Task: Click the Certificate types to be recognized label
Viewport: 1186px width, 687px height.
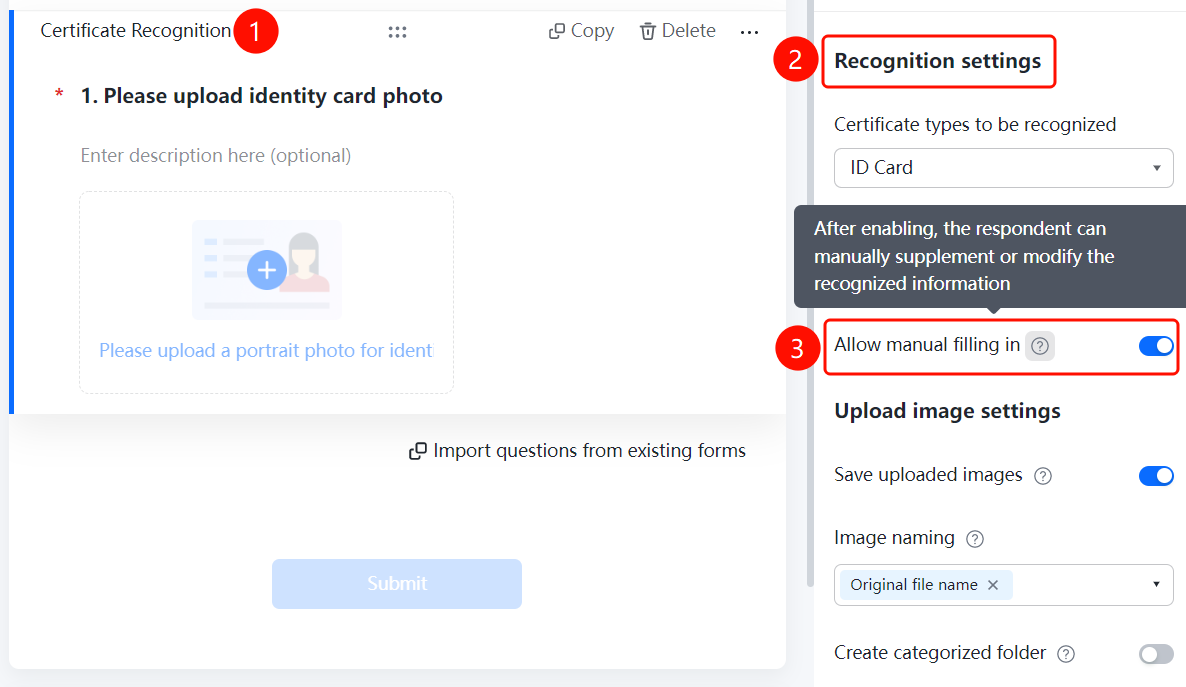Action: pos(975,125)
